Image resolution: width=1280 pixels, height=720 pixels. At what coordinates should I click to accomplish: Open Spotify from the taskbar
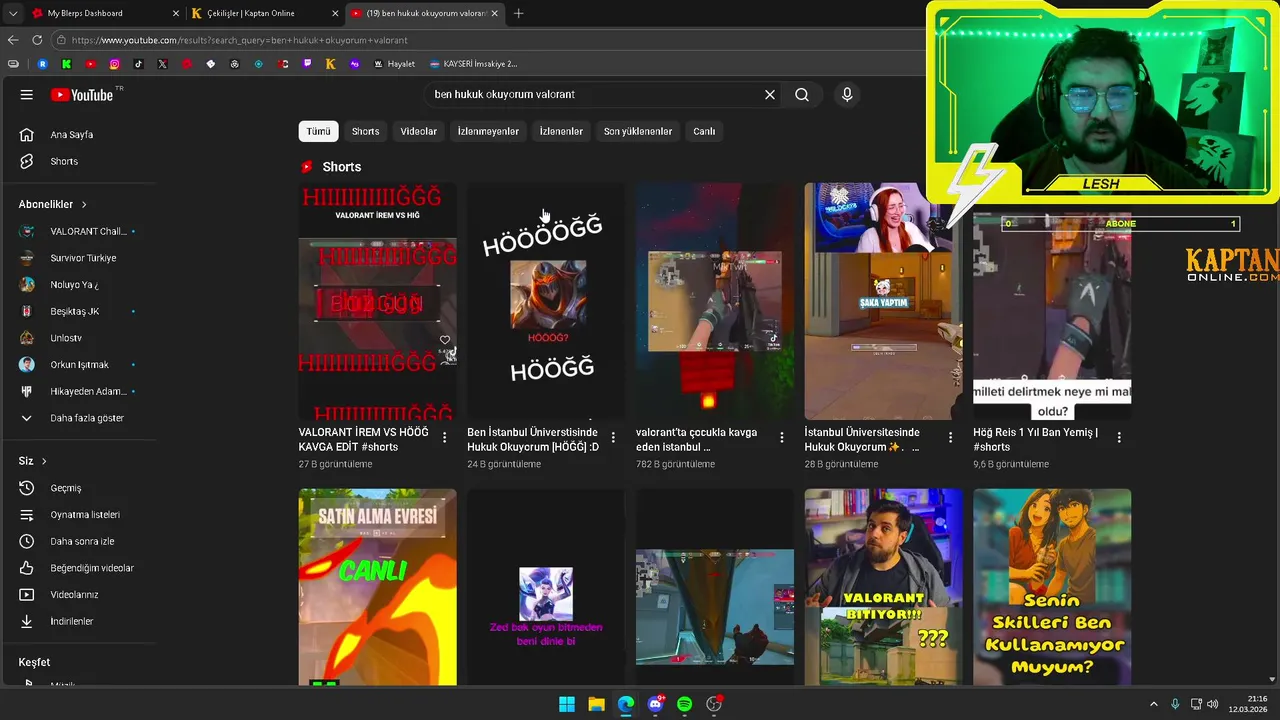(684, 704)
